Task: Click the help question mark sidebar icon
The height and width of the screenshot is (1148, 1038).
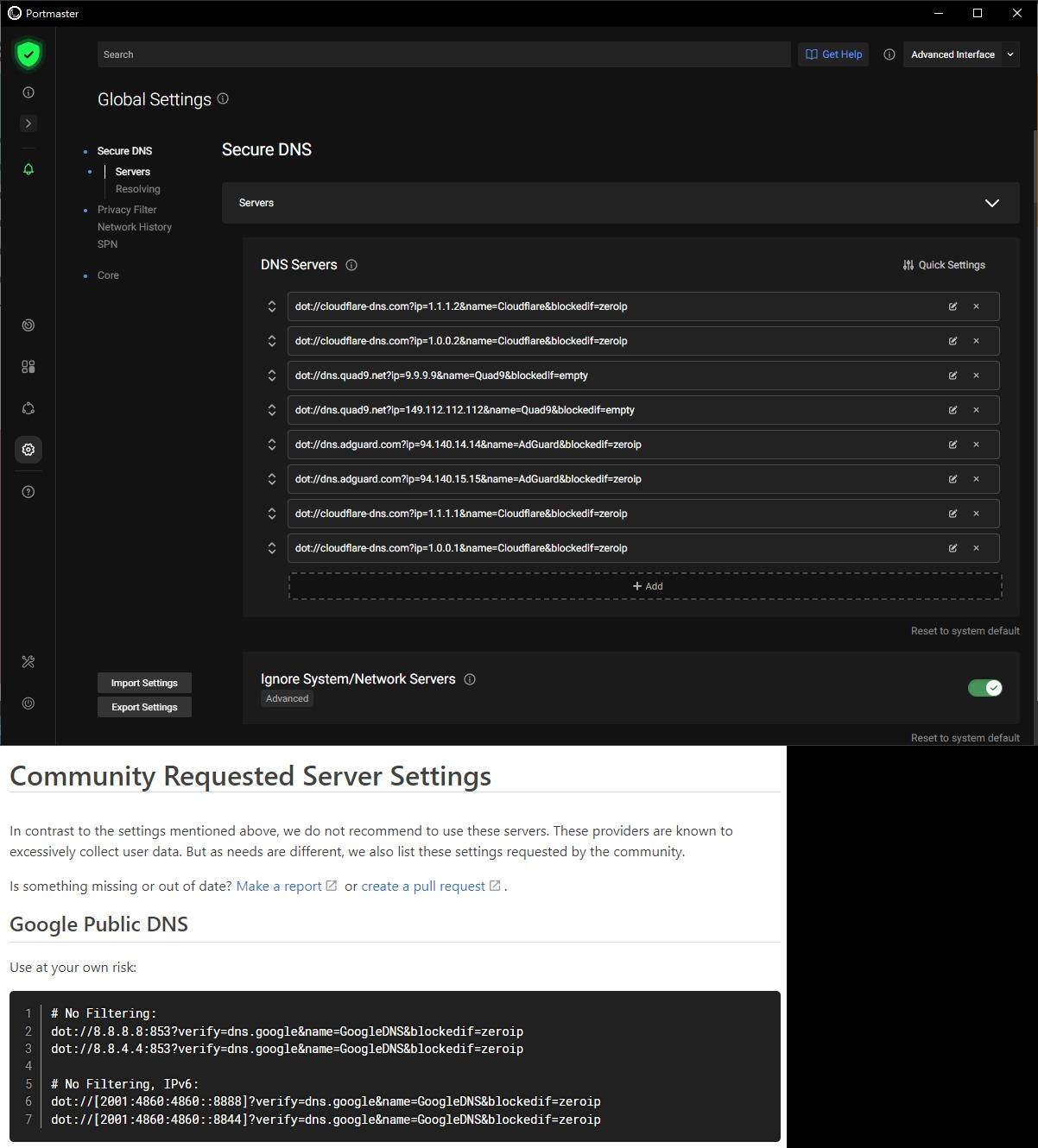Action: point(28,492)
